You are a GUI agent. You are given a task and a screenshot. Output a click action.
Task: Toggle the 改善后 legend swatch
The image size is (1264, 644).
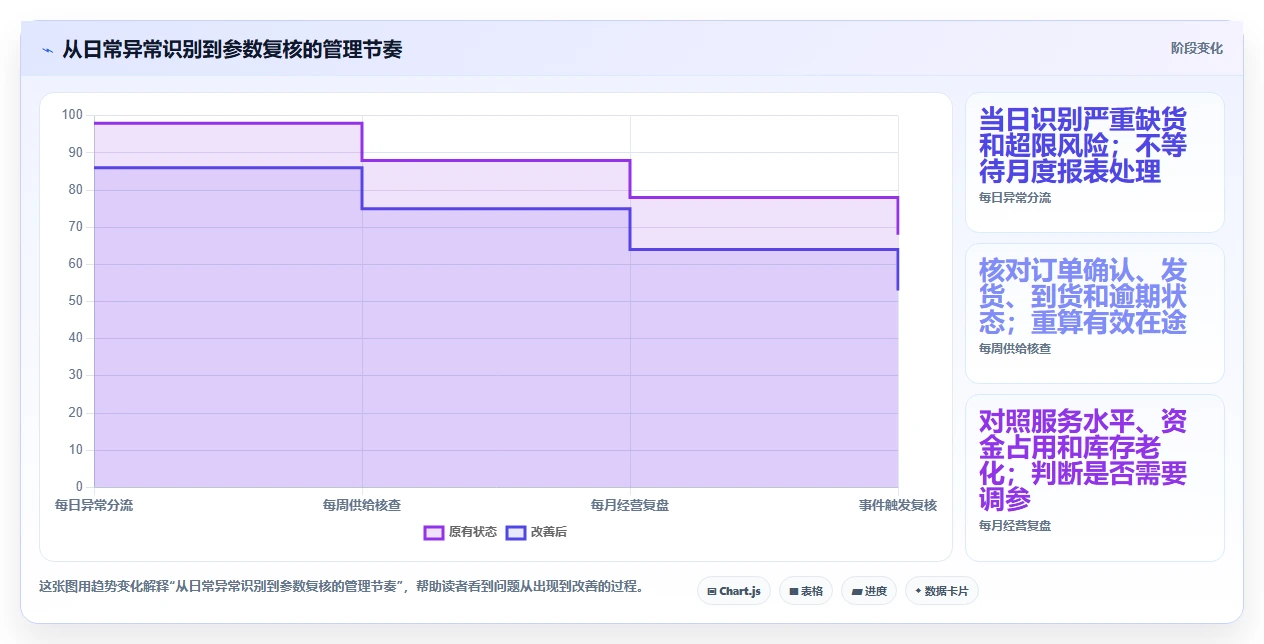[516, 532]
